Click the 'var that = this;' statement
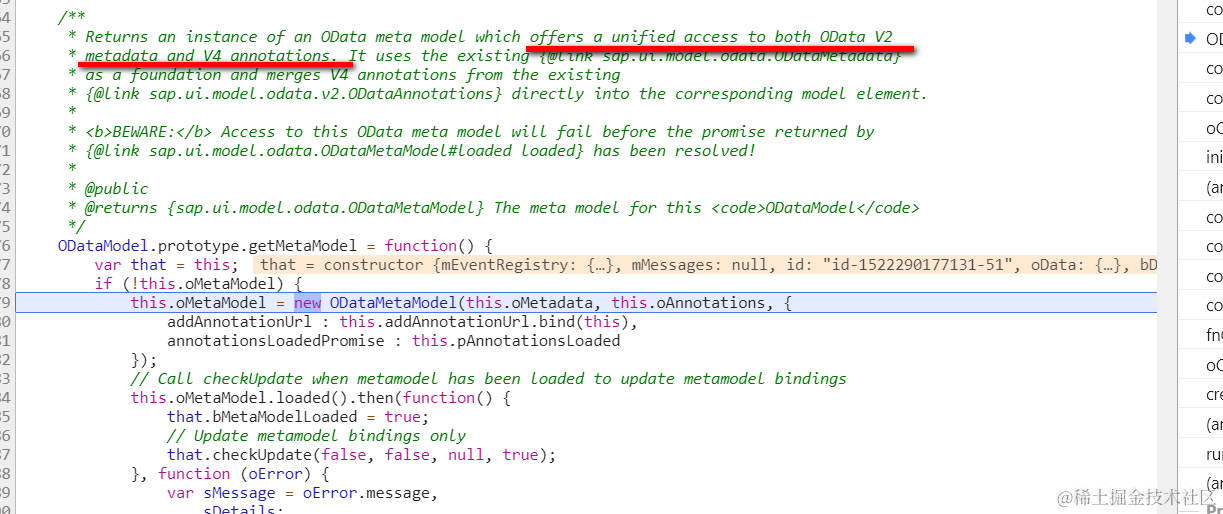Image resolution: width=1223 pixels, height=514 pixels. [166, 264]
